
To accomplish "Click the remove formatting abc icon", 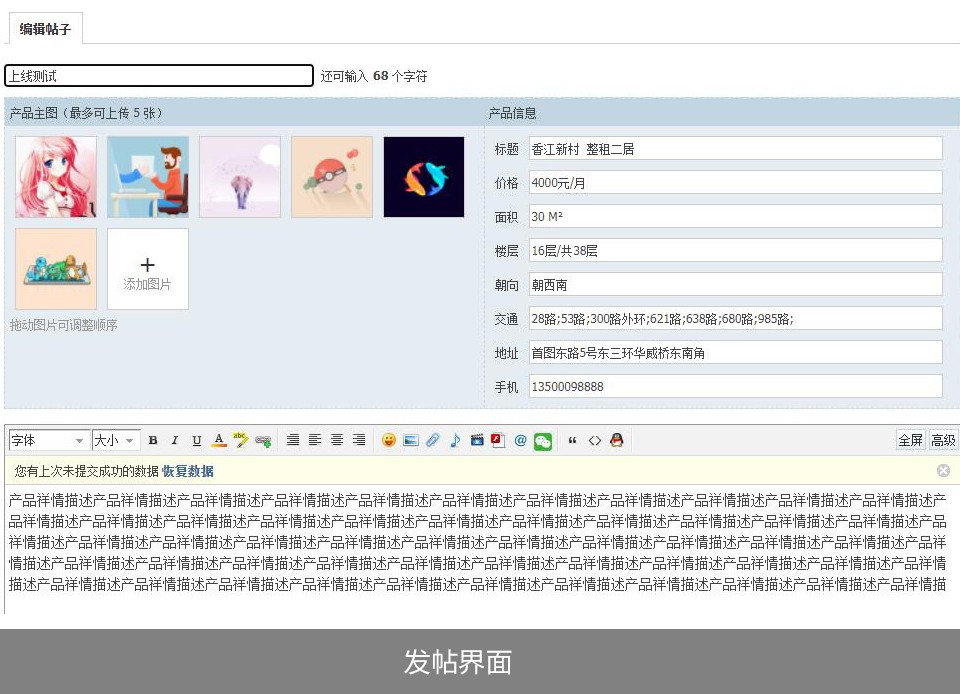I will click(x=241, y=440).
